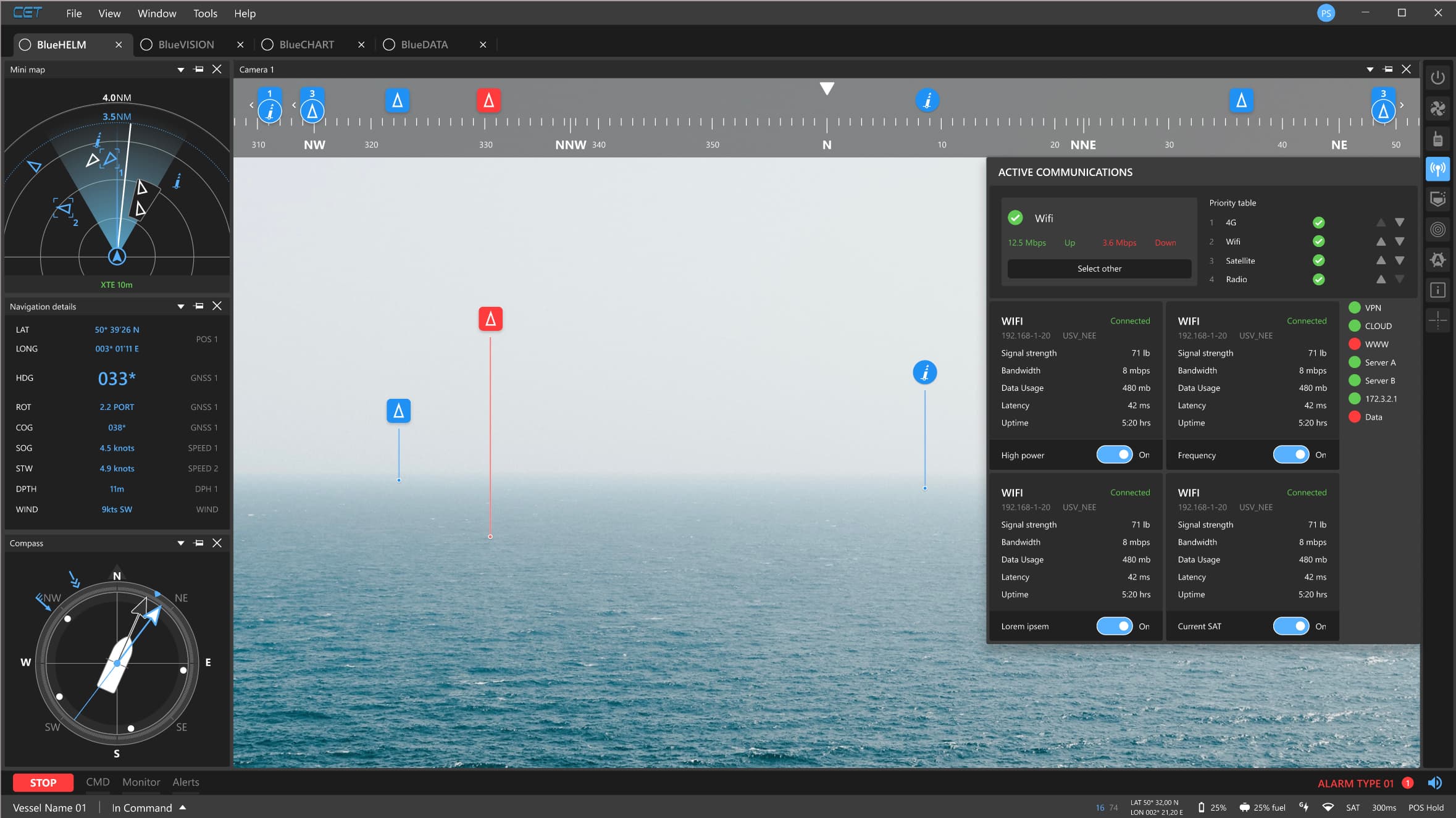Pin the Mini map panel

tap(199, 69)
